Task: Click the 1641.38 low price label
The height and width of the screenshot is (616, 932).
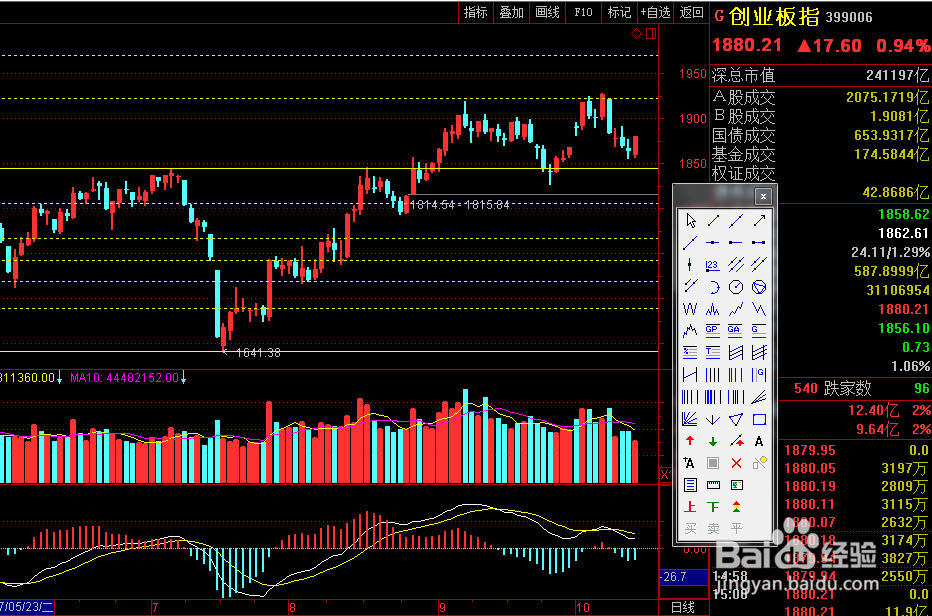Action: pyautogui.click(x=258, y=353)
